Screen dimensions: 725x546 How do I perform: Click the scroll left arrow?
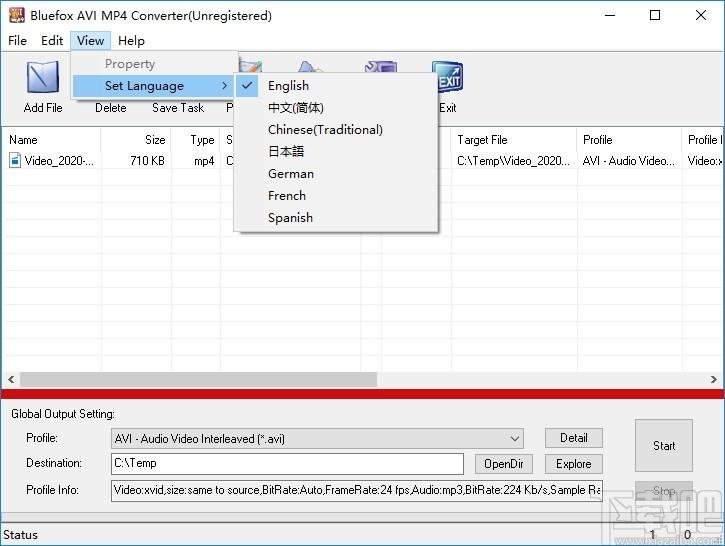click(11, 380)
